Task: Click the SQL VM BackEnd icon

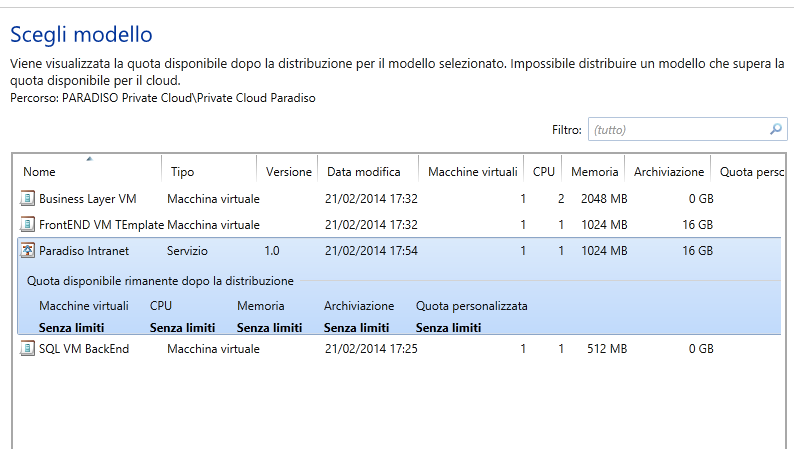Action: [27, 349]
